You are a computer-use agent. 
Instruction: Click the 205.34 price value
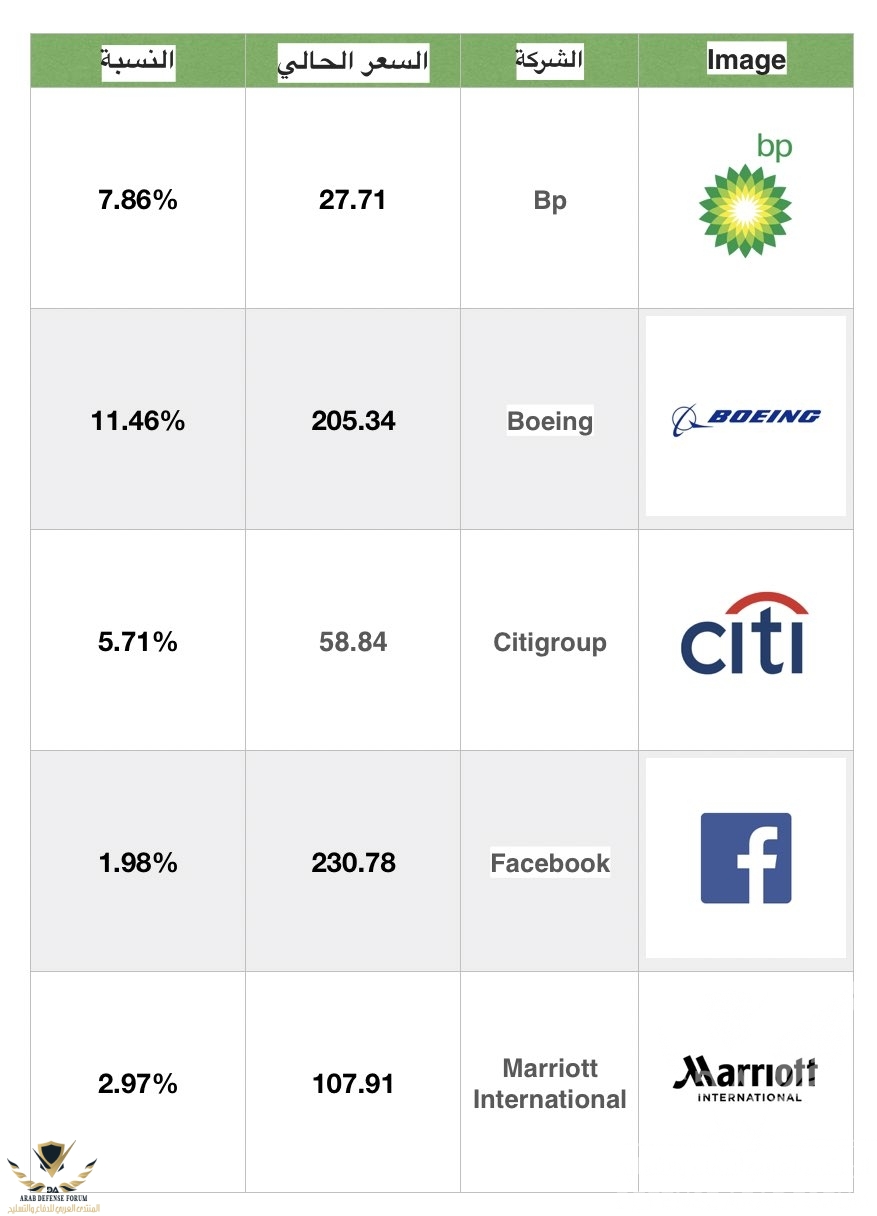pos(353,421)
